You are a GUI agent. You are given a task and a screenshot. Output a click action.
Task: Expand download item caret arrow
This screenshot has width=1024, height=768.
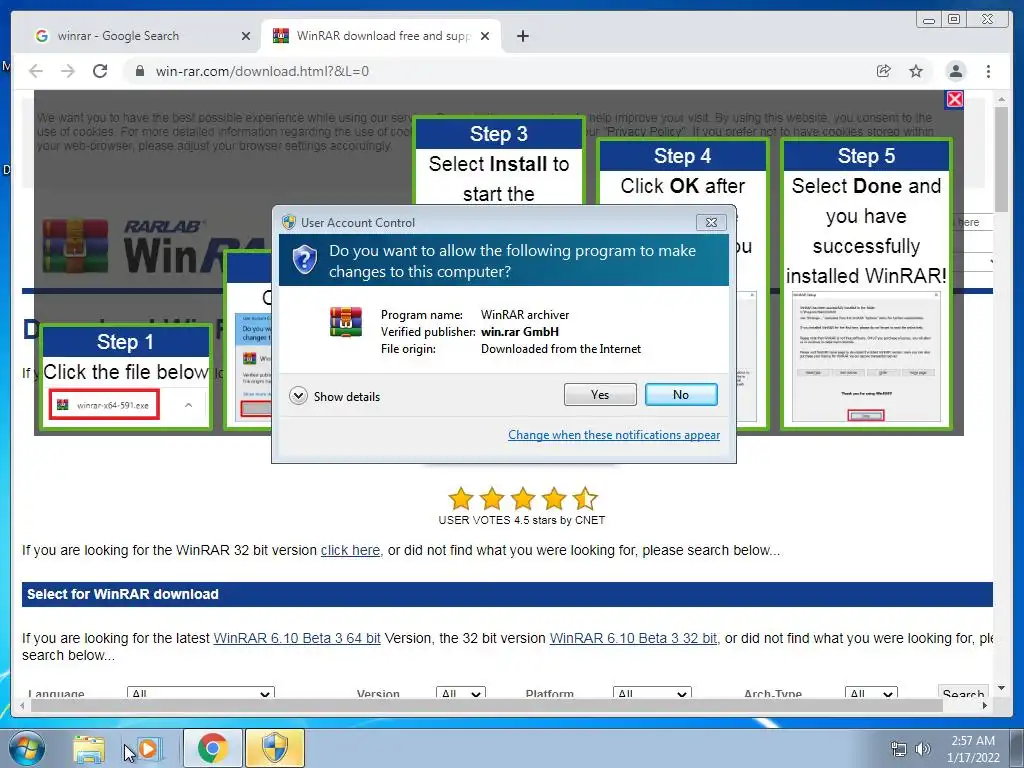pos(188,406)
